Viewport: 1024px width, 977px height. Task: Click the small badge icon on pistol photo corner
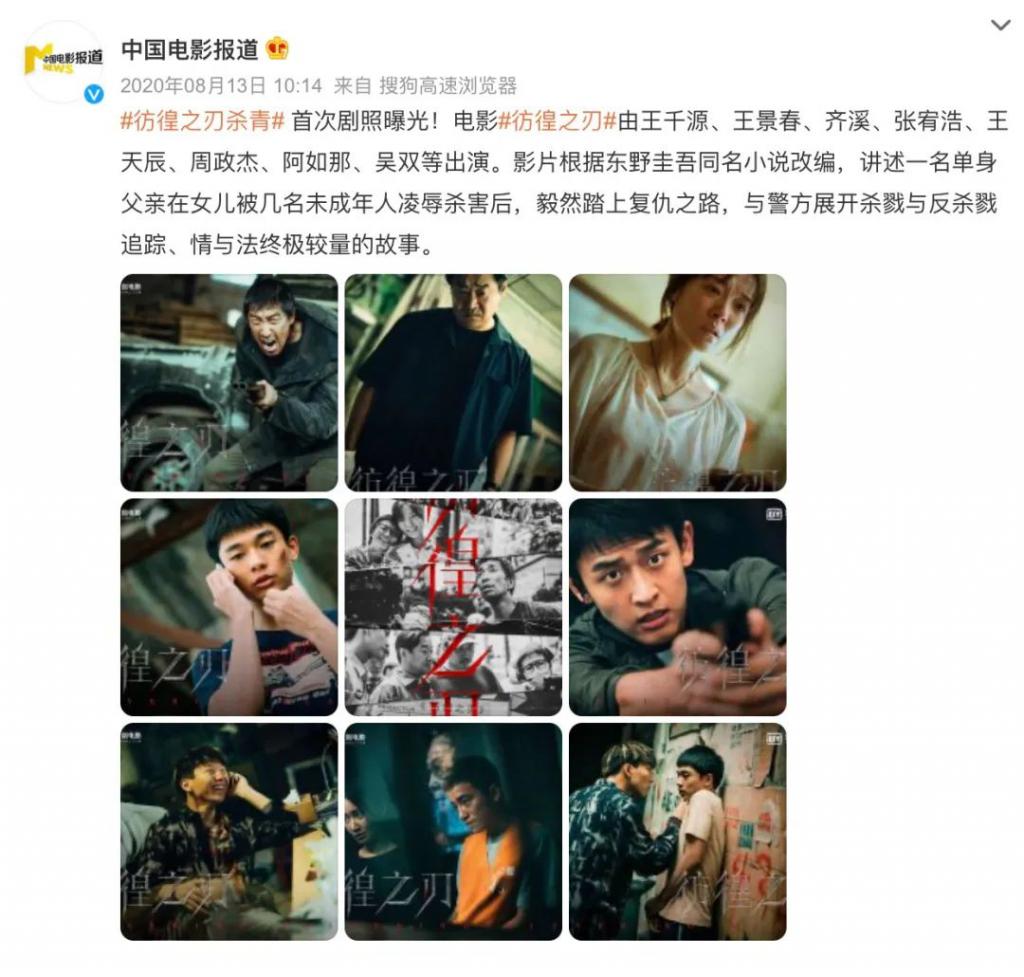click(x=773, y=515)
